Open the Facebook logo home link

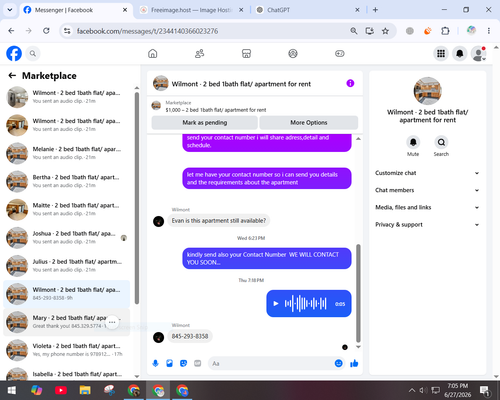point(14,53)
